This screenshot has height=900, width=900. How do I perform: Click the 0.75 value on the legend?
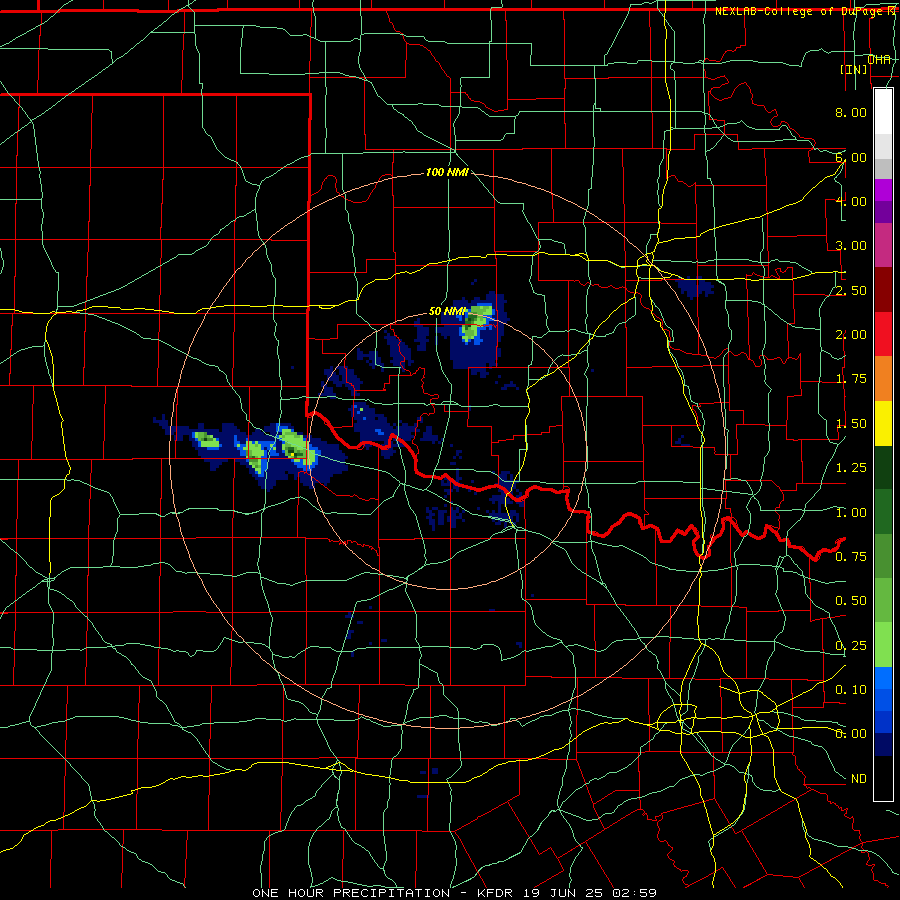coord(851,557)
